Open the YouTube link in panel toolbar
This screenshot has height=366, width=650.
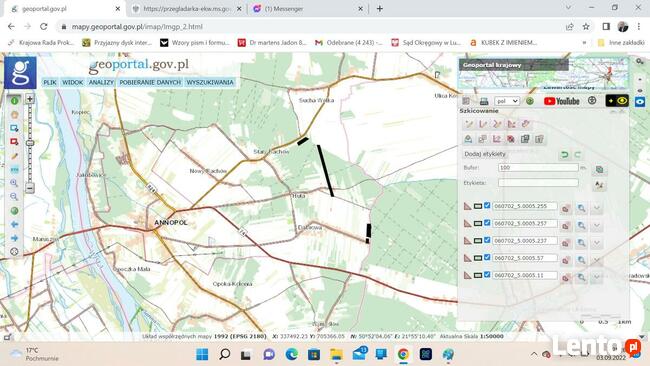562,101
